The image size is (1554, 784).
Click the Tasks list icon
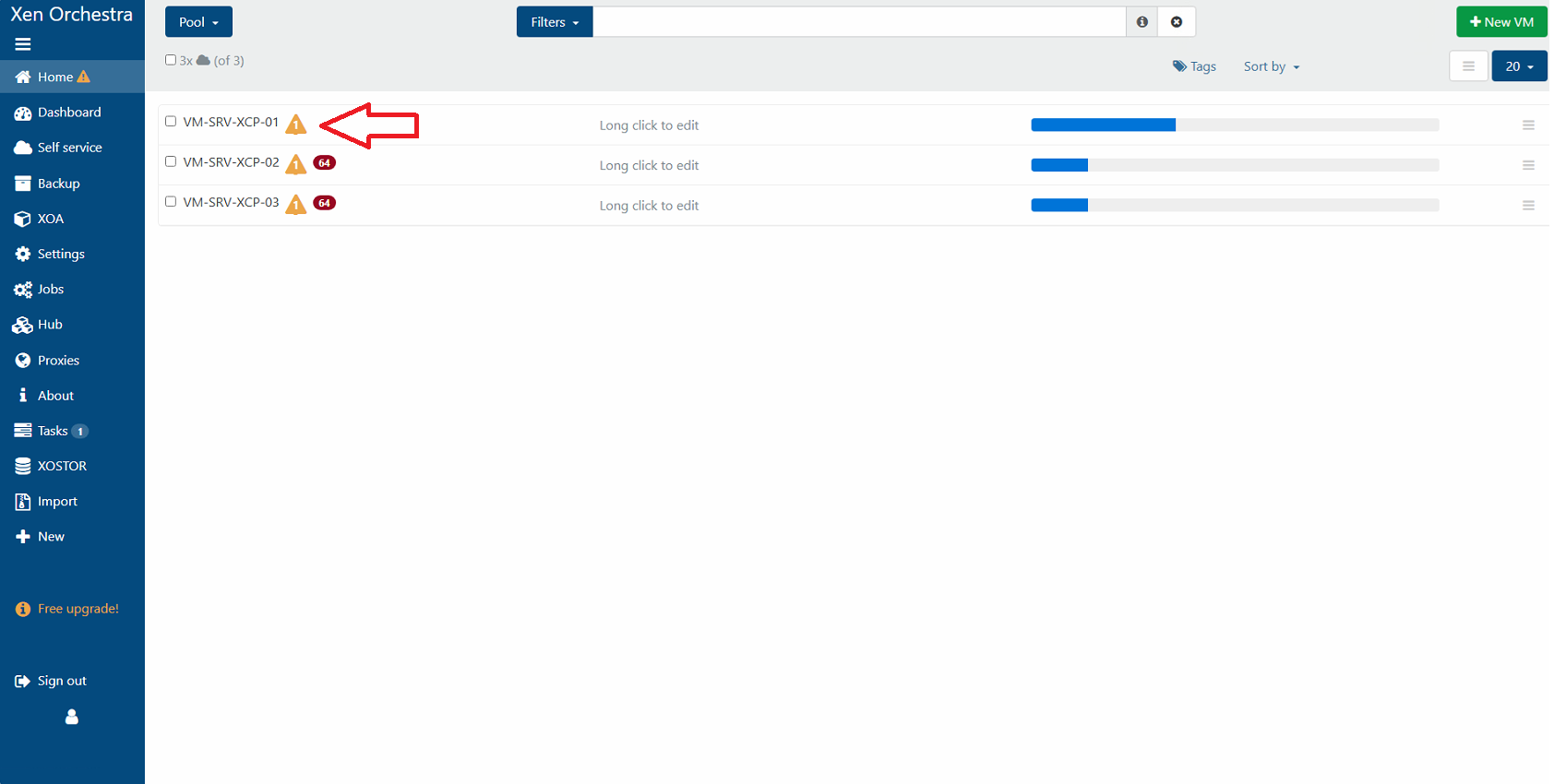click(23, 431)
